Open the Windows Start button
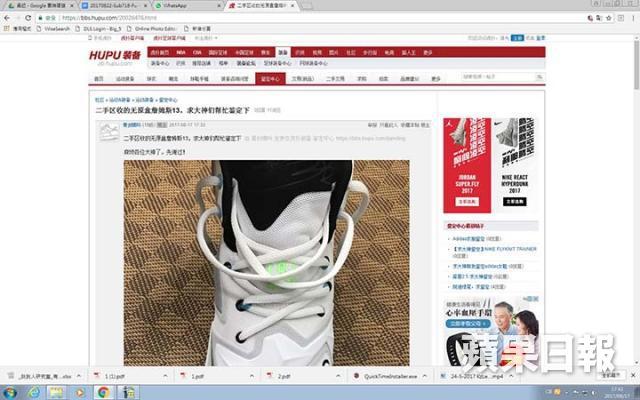The width and height of the screenshot is (640, 400). click(x=10, y=393)
